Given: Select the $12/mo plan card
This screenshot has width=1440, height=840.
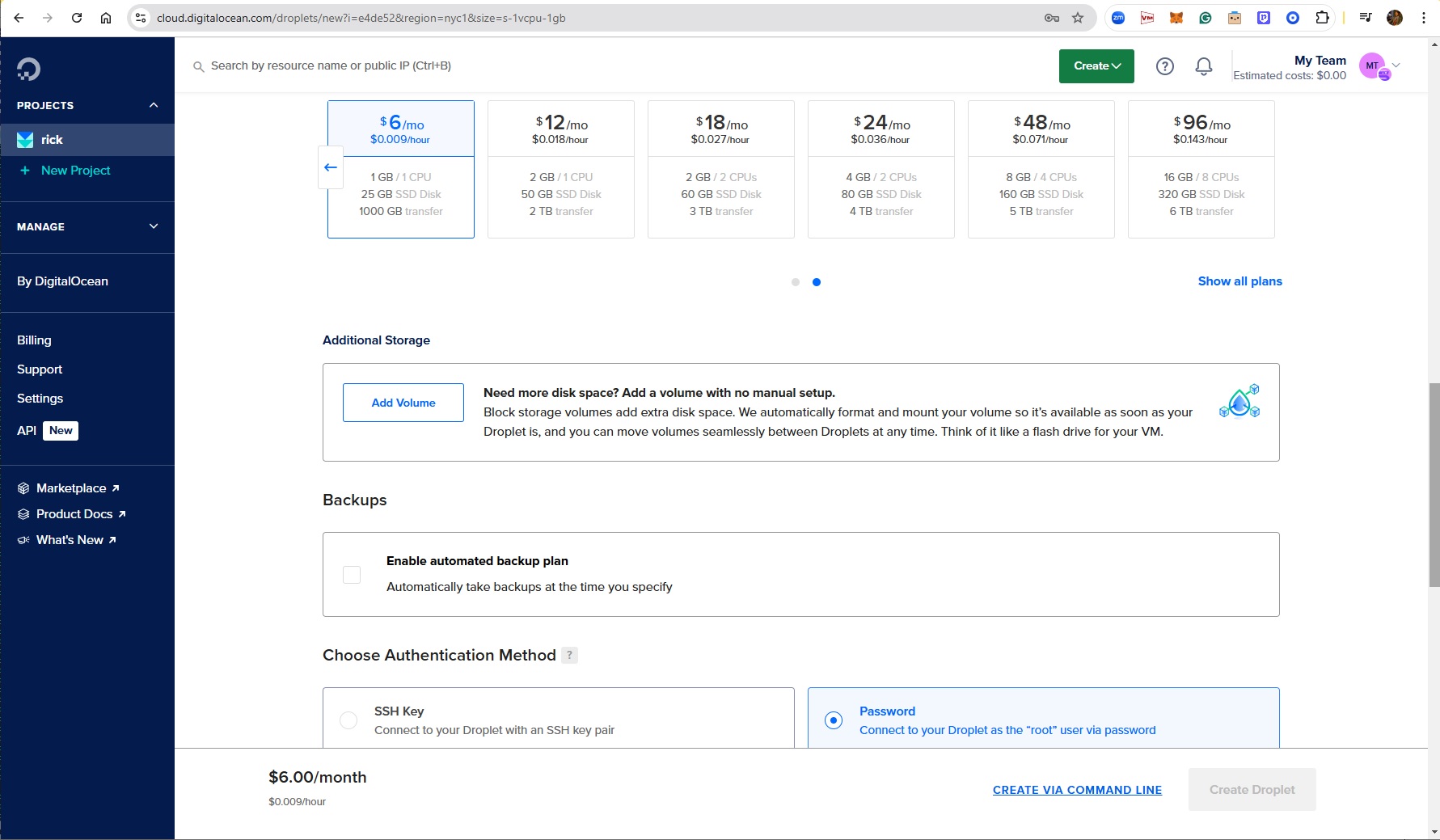Looking at the screenshot, I should [561, 169].
